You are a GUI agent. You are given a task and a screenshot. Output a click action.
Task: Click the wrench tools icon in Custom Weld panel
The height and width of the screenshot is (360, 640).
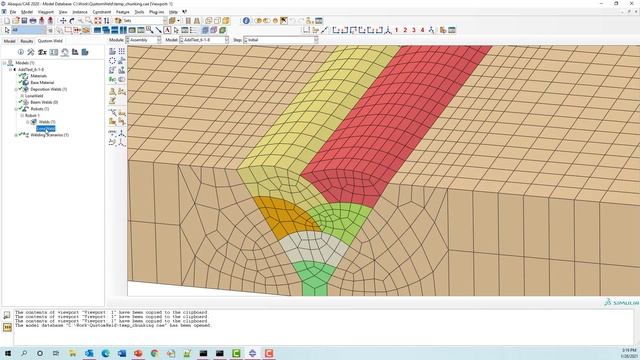coord(31,52)
